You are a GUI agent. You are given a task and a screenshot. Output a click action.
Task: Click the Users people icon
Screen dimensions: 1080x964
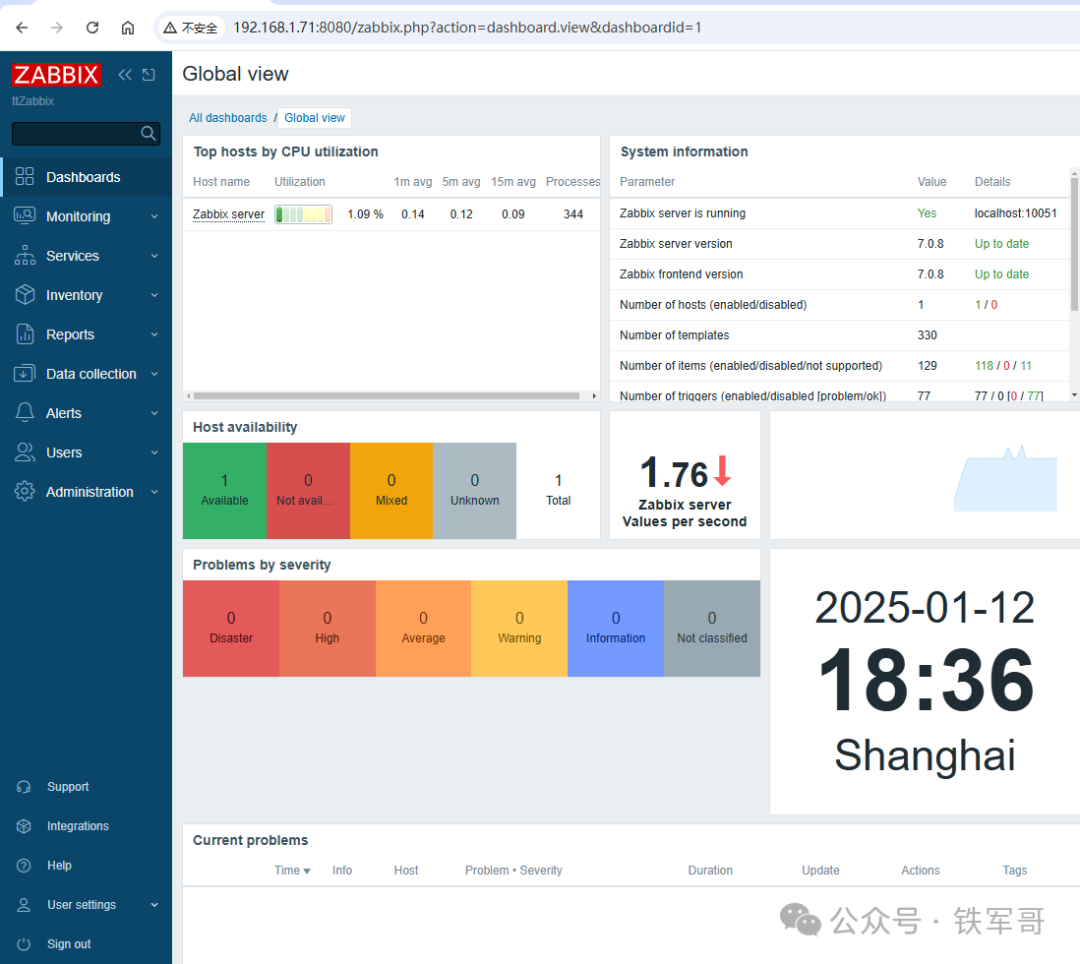click(x=24, y=452)
